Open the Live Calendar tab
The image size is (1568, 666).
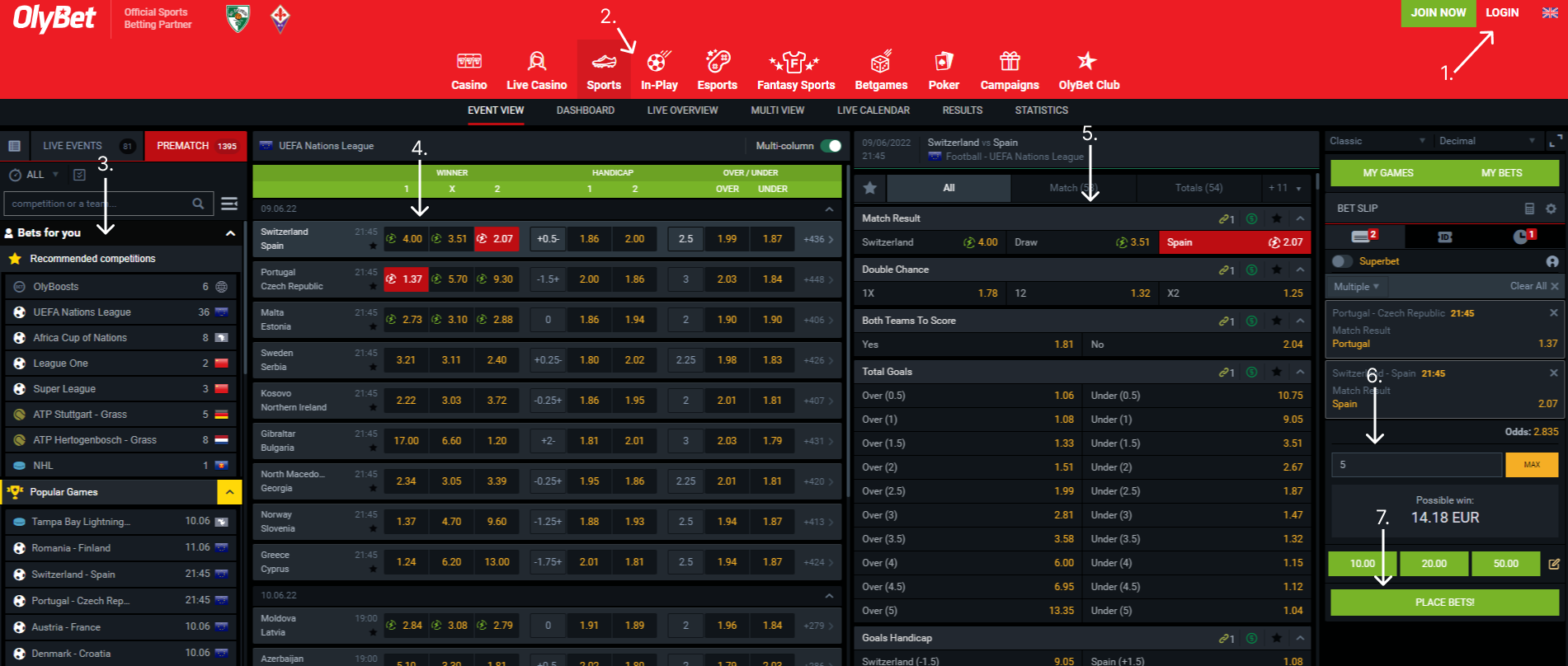pyautogui.click(x=873, y=110)
